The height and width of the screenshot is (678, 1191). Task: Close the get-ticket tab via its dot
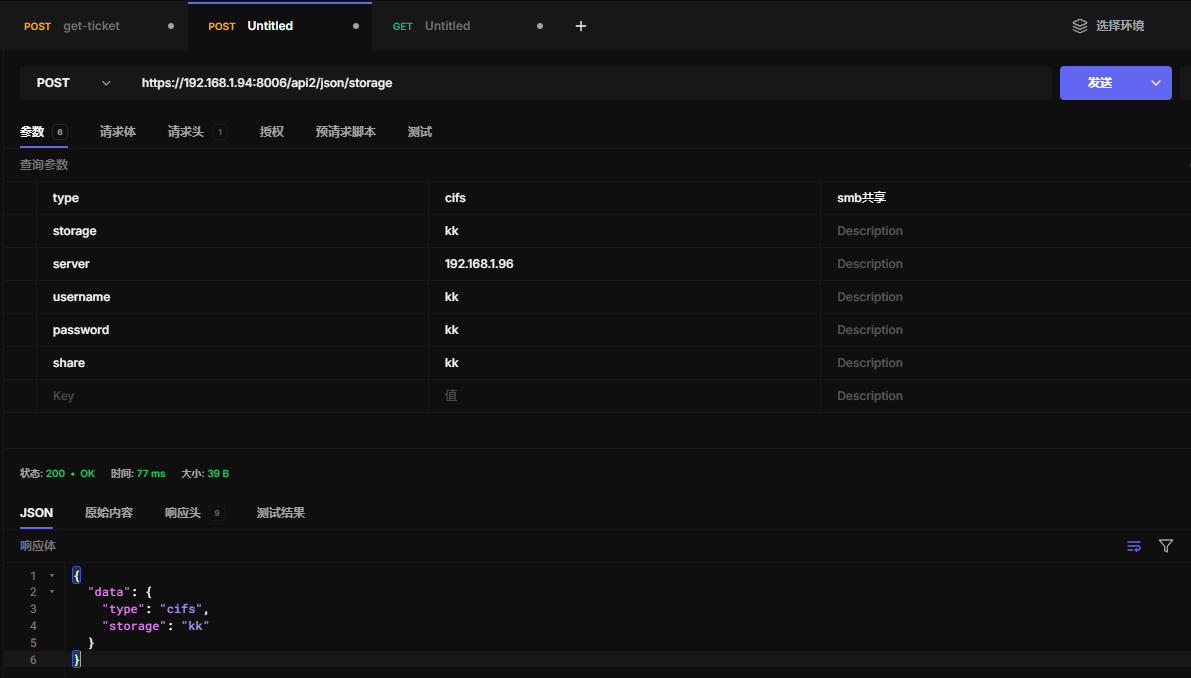pyautogui.click(x=171, y=26)
